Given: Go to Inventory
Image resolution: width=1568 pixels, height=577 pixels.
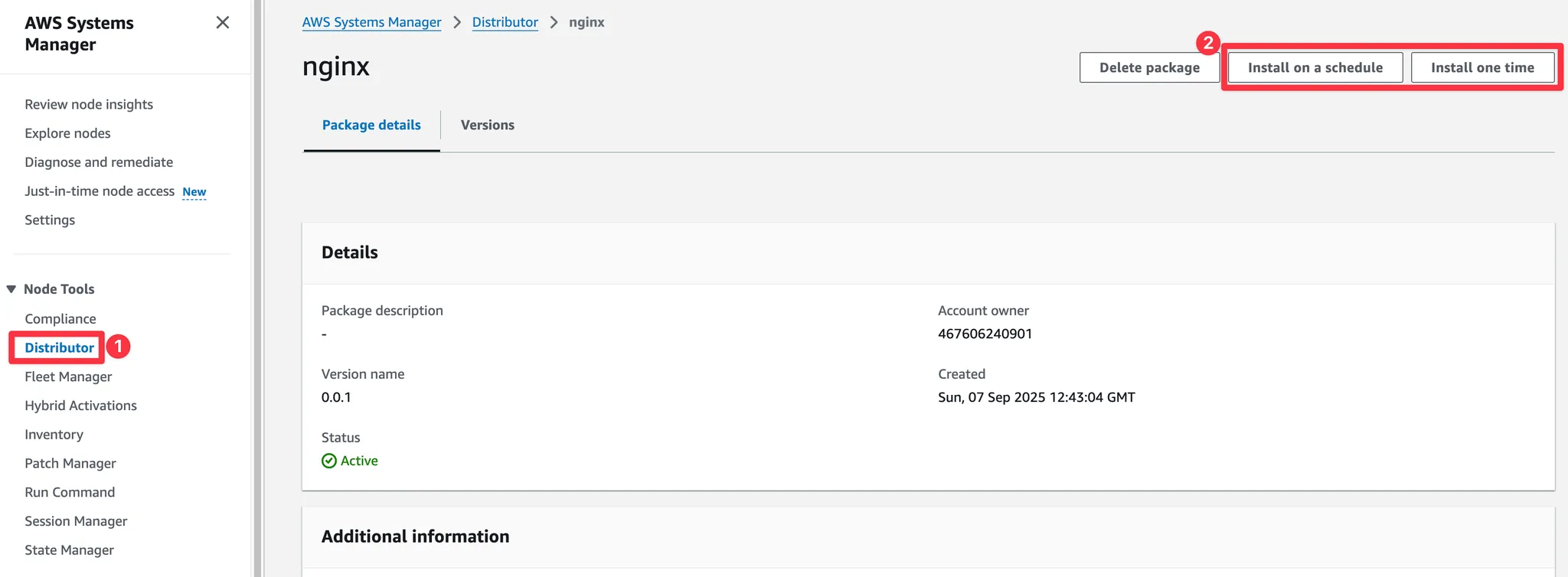Looking at the screenshot, I should pos(54,435).
